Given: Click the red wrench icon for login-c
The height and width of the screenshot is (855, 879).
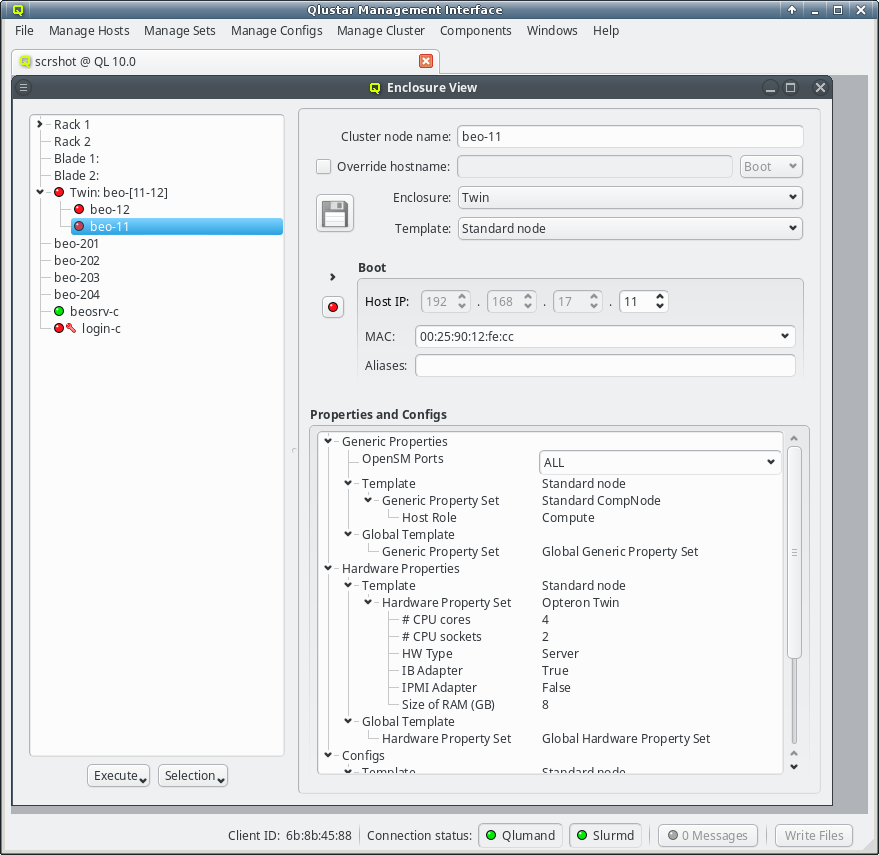Looking at the screenshot, I should 71,328.
